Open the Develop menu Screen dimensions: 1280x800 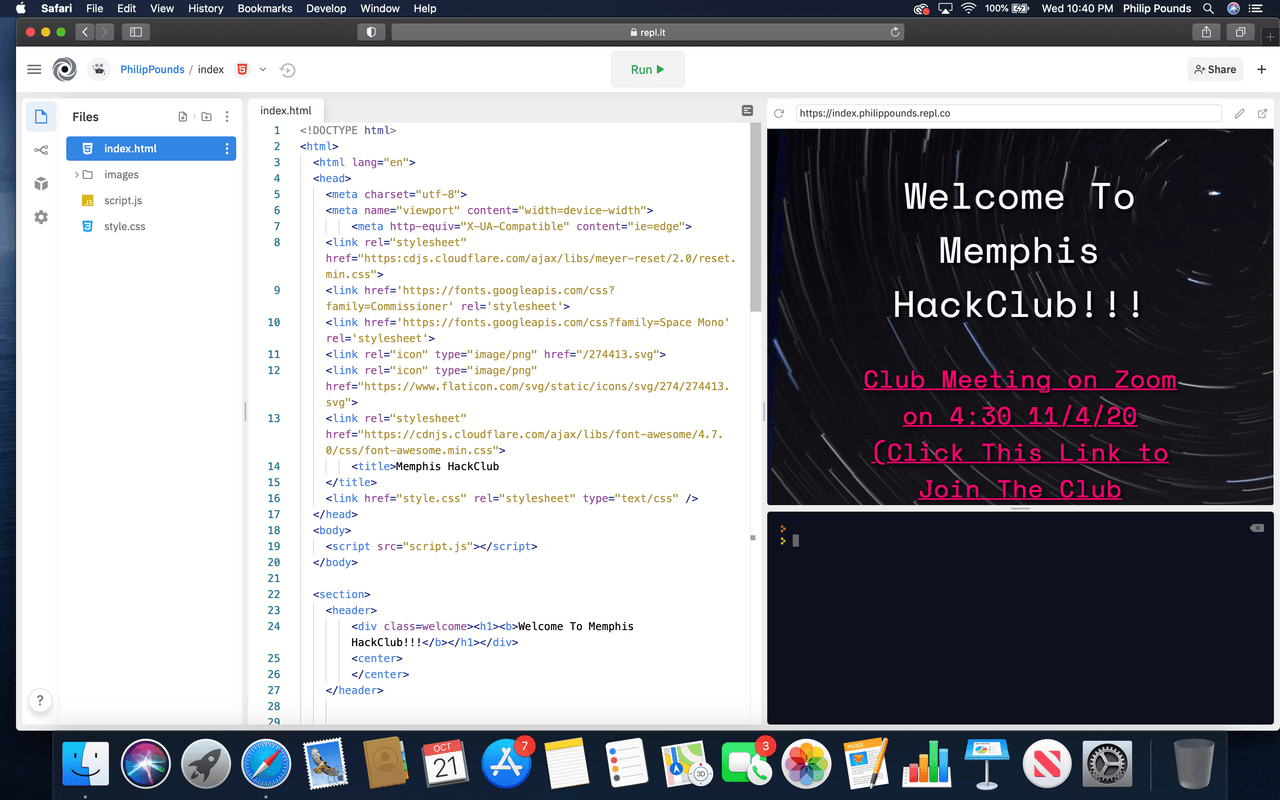(x=326, y=8)
